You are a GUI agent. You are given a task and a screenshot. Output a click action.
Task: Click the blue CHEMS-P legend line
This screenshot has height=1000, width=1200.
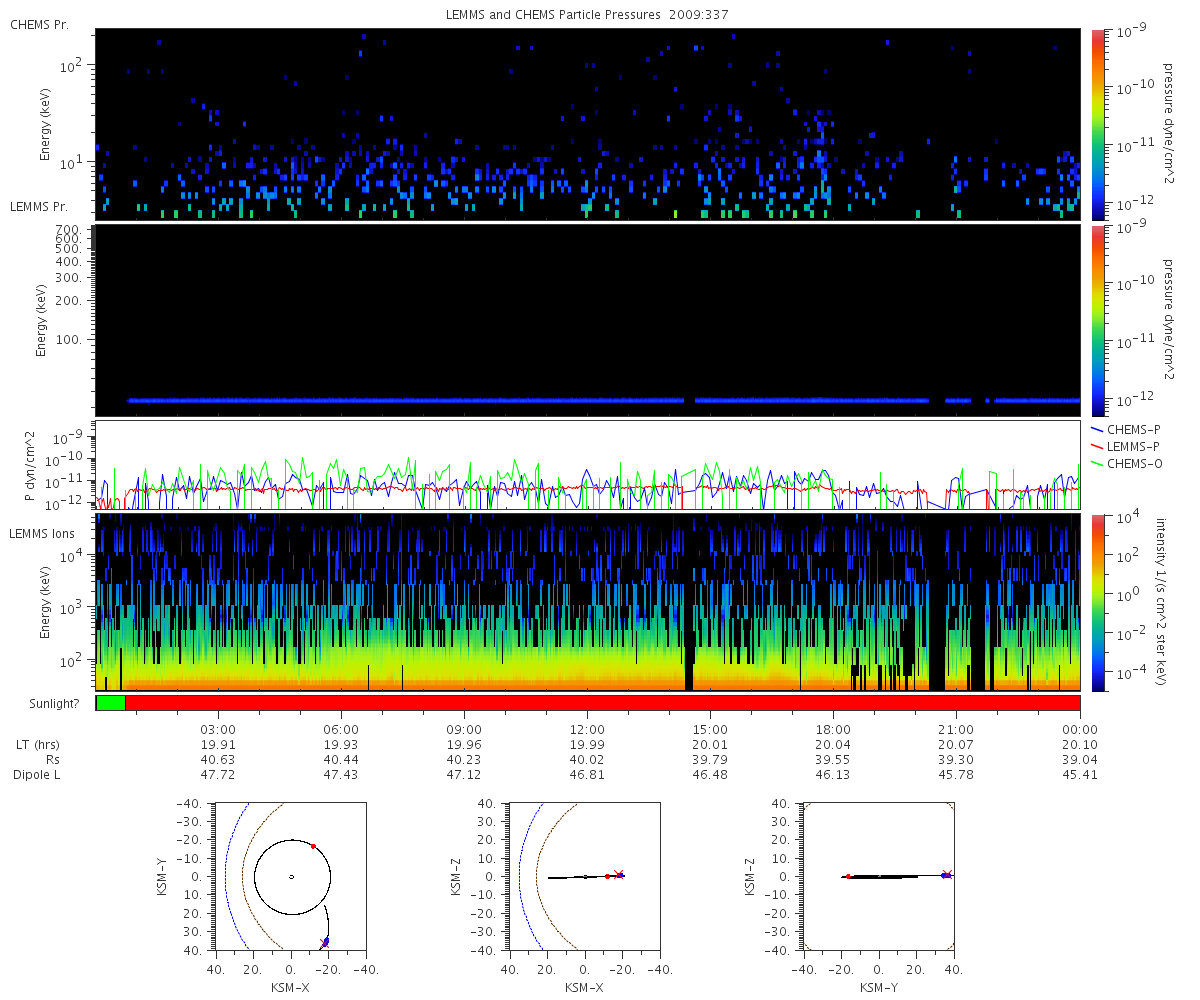[x=1097, y=429]
